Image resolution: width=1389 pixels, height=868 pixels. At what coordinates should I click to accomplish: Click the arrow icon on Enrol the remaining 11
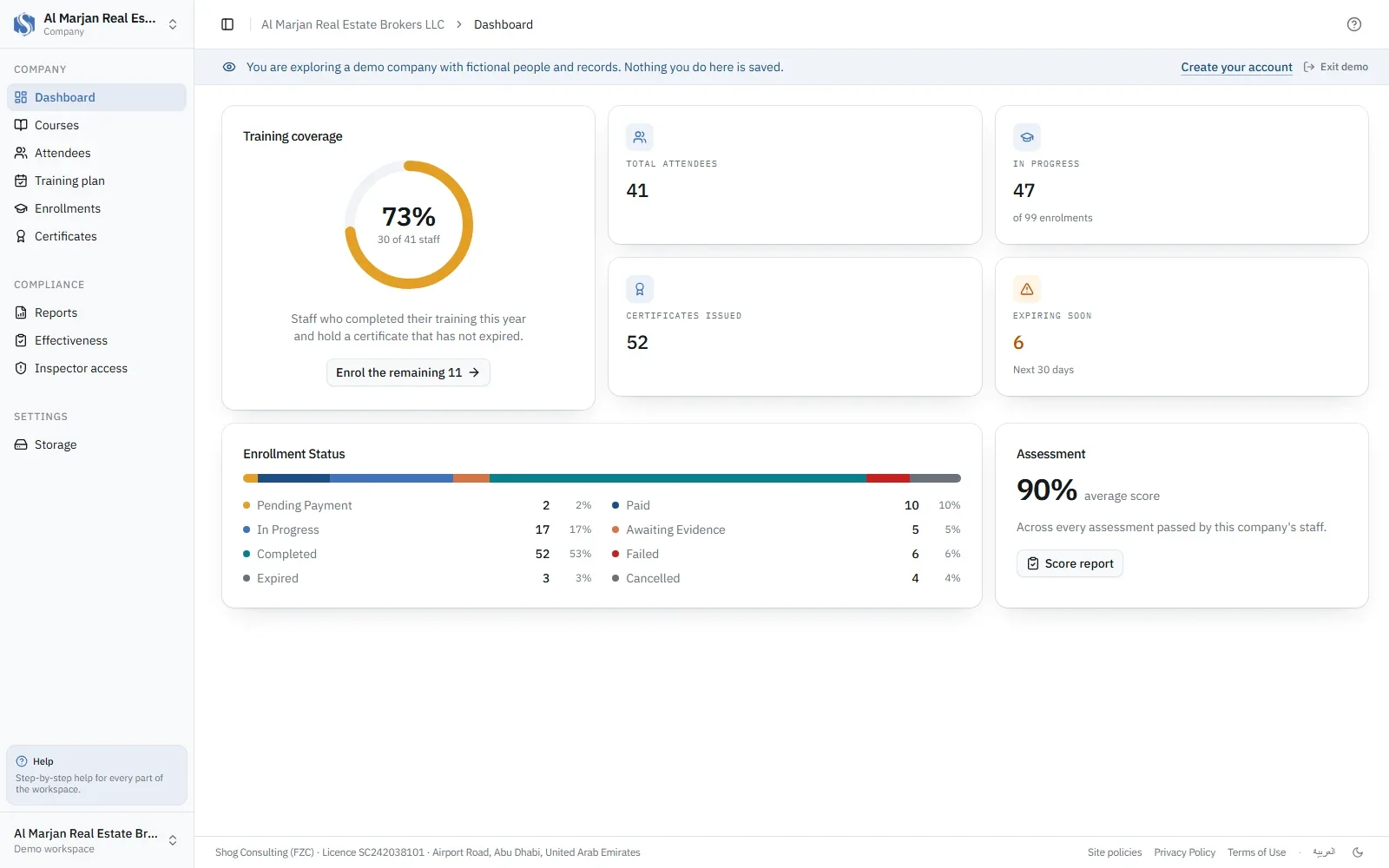click(474, 372)
